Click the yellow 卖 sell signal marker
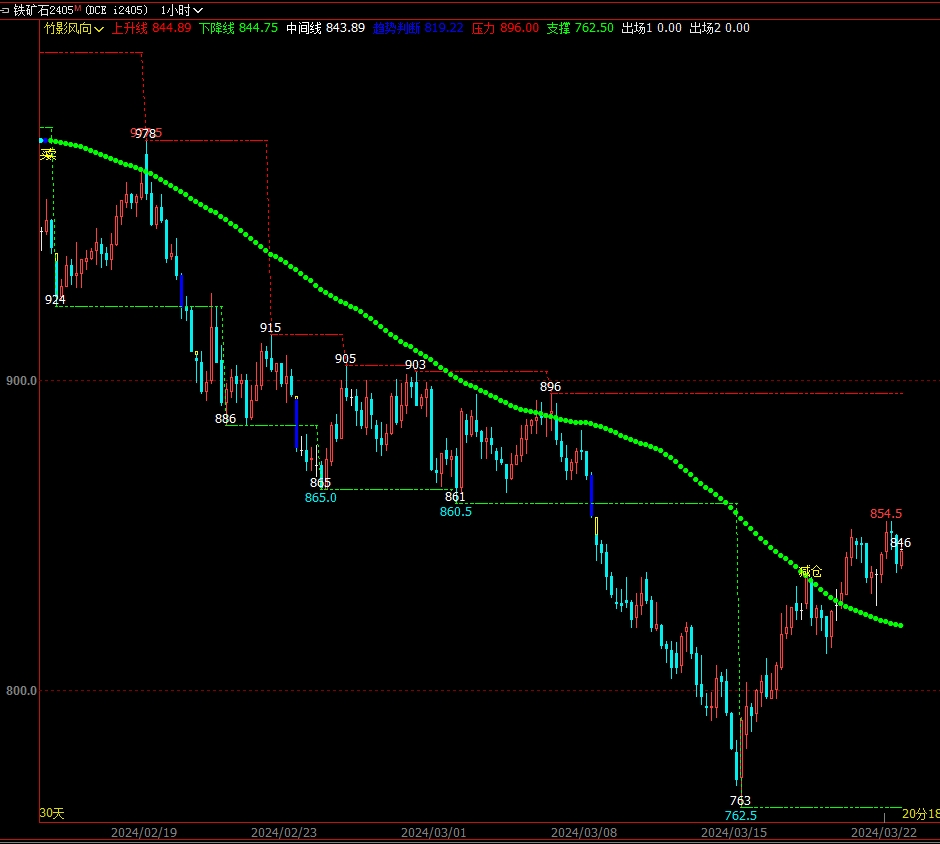This screenshot has height=844, width=940. pos(47,154)
